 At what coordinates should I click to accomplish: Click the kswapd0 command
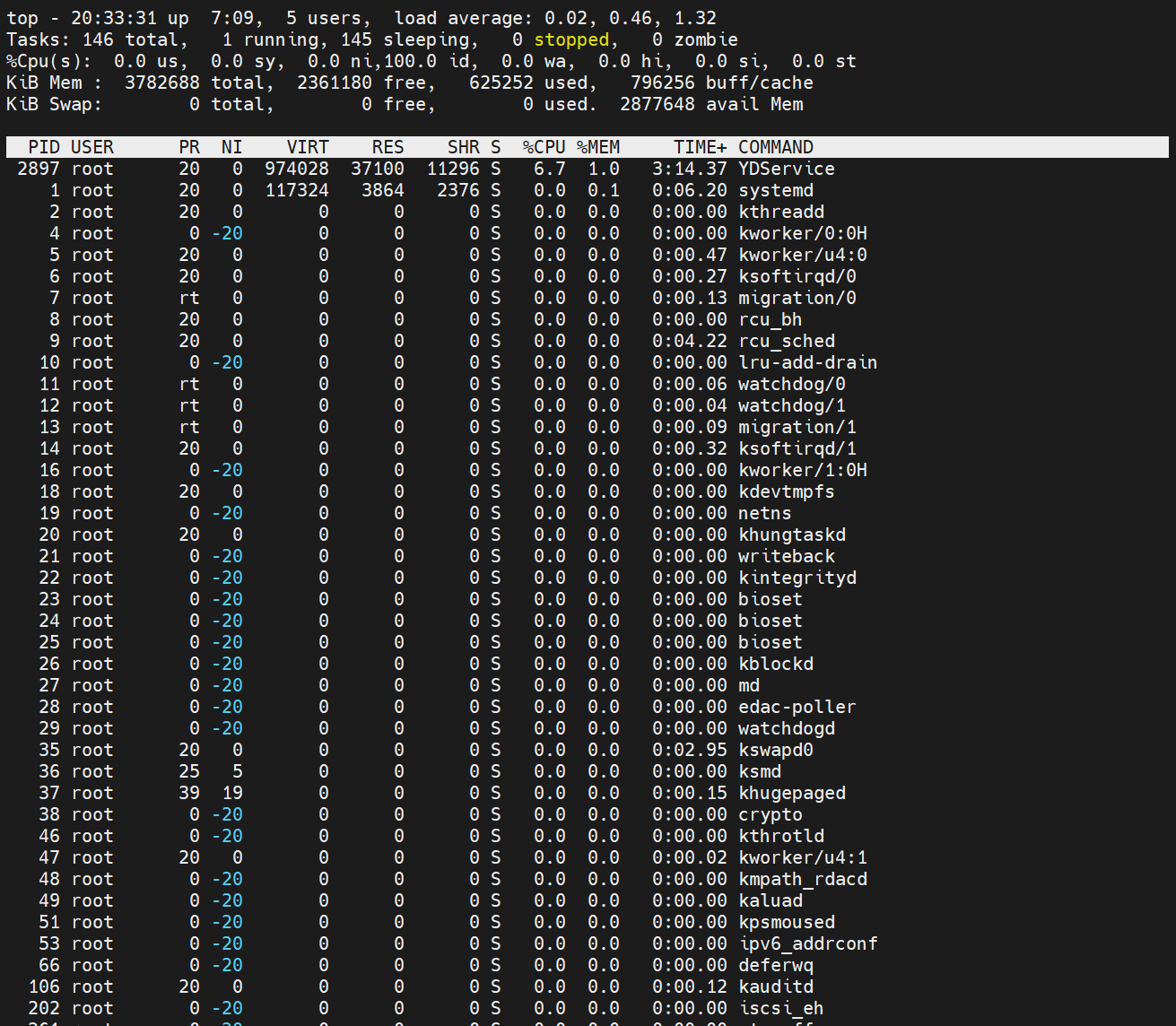776,750
